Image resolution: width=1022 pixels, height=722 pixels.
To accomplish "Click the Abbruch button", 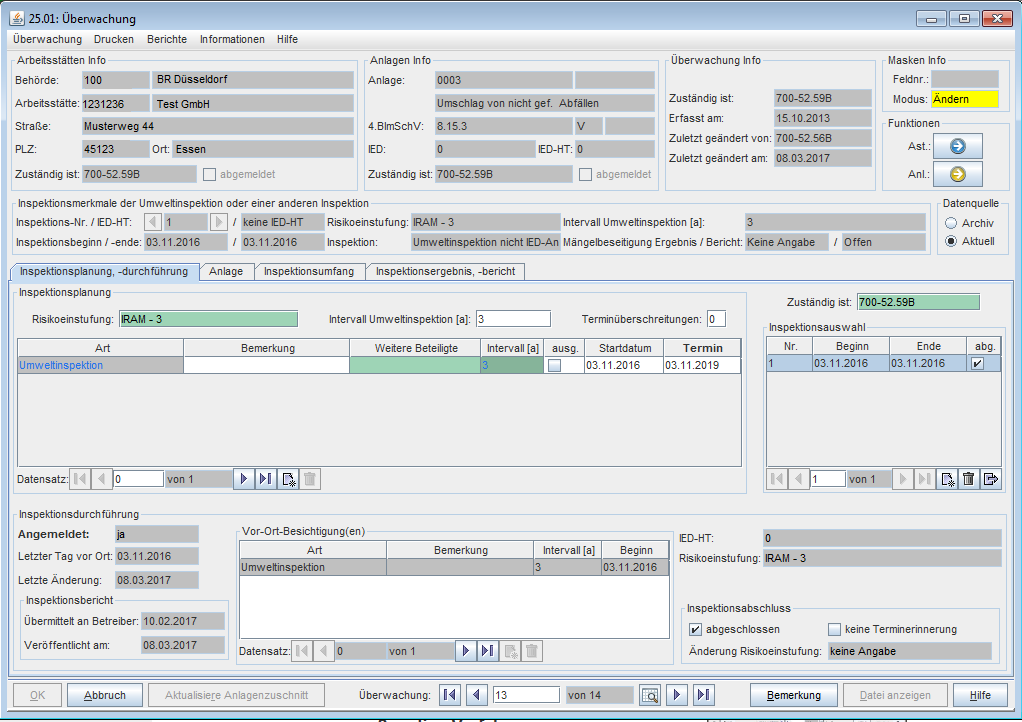I will click(x=105, y=695).
